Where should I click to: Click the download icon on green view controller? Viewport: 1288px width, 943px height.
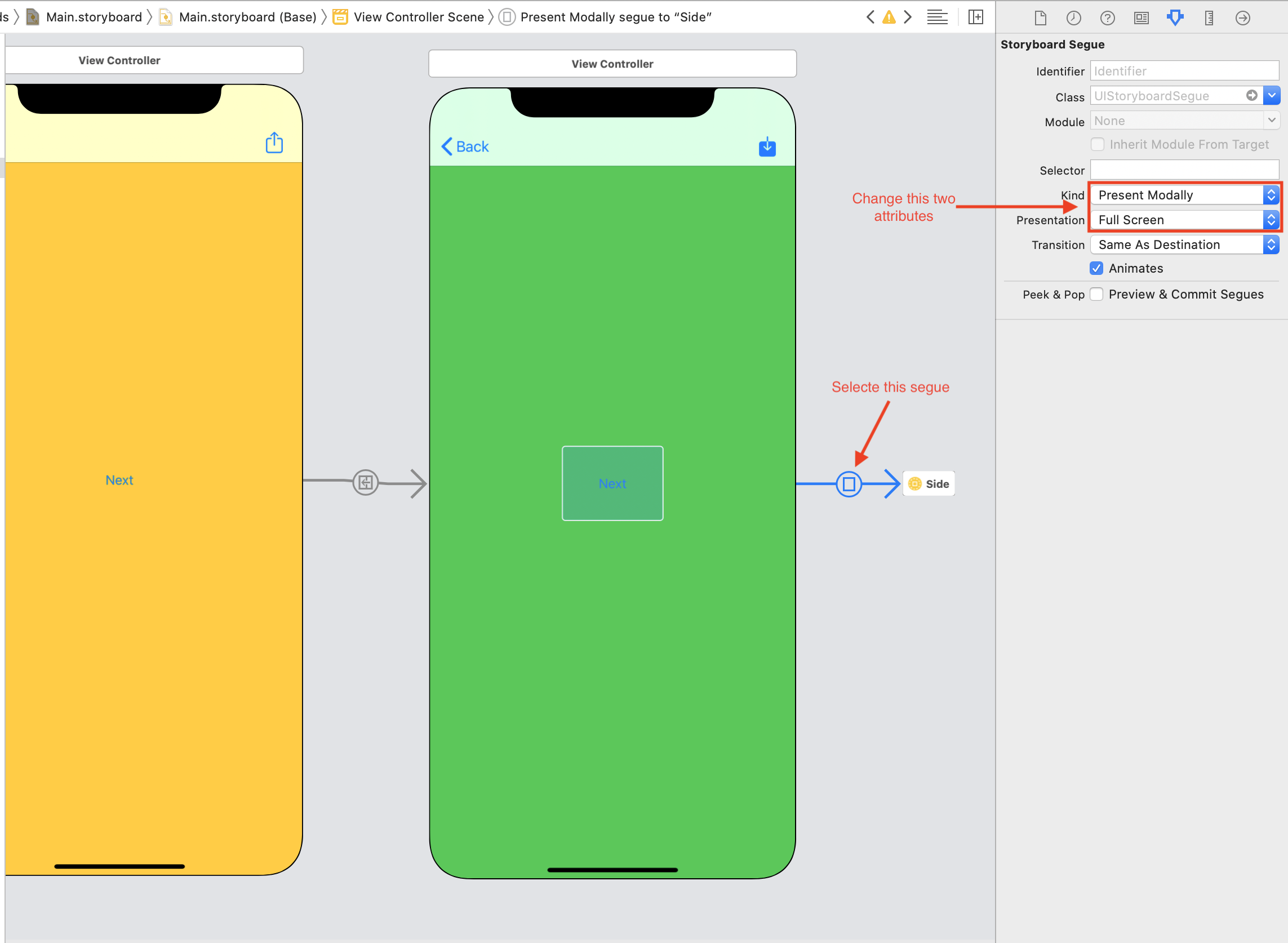pyautogui.click(x=767, y=146)
